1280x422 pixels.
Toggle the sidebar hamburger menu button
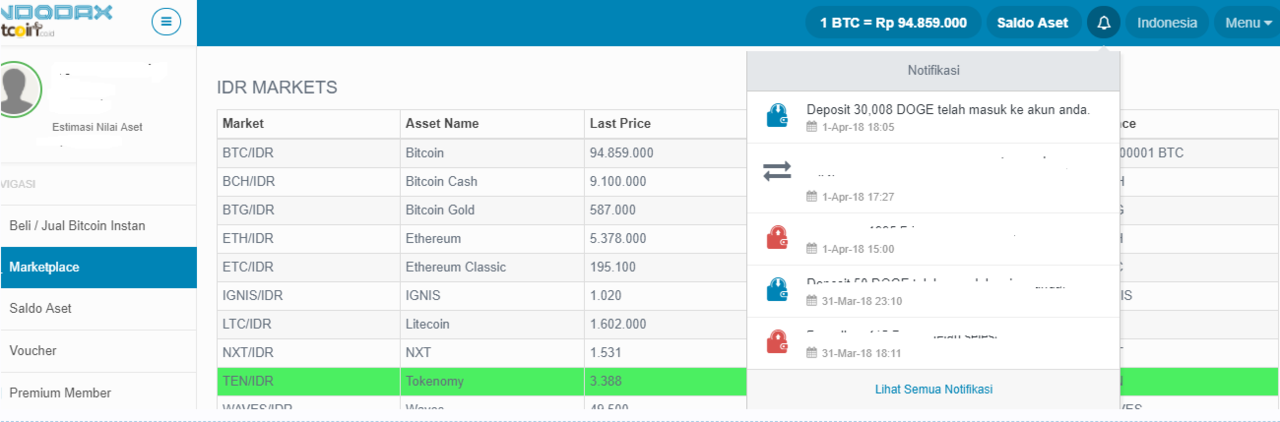click(166, 21)
